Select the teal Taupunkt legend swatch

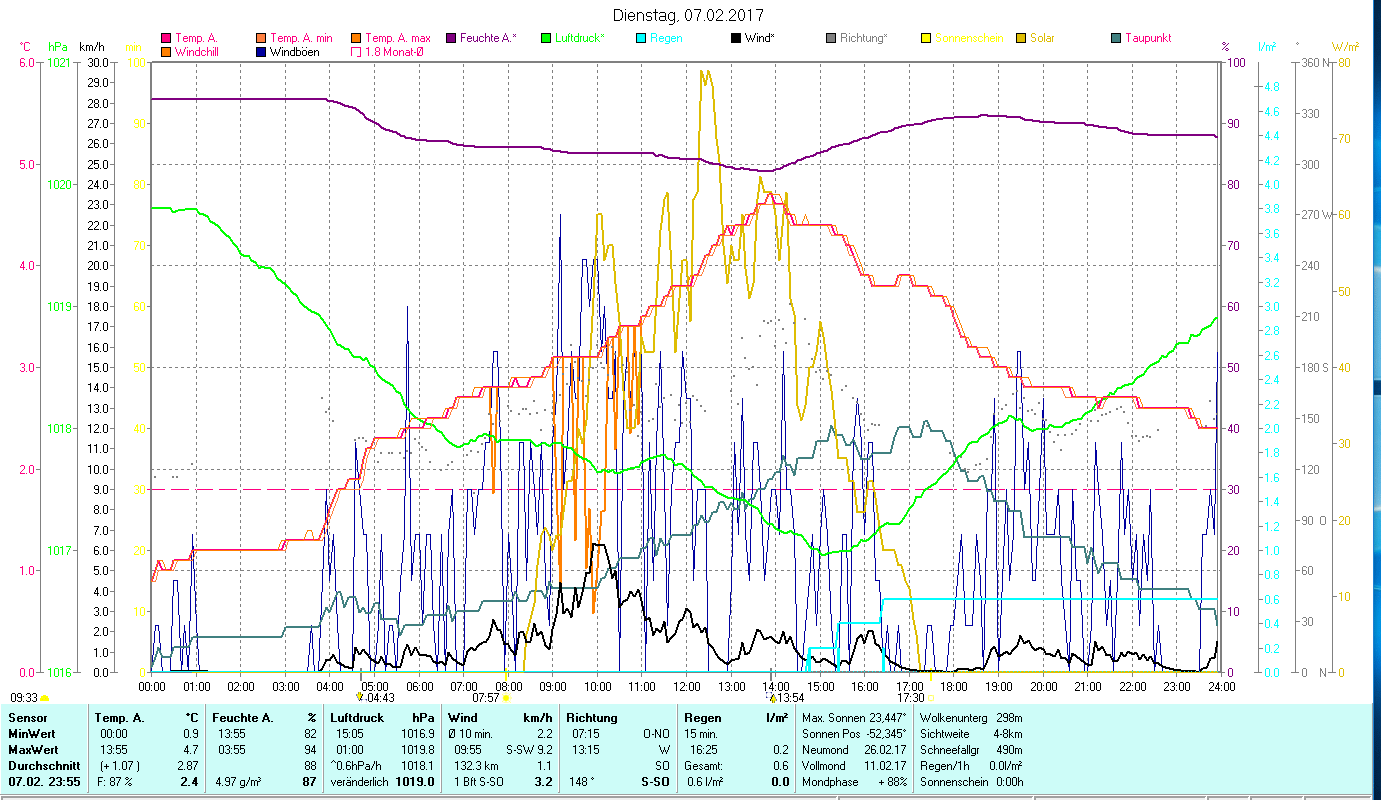tap(1116, 38)
